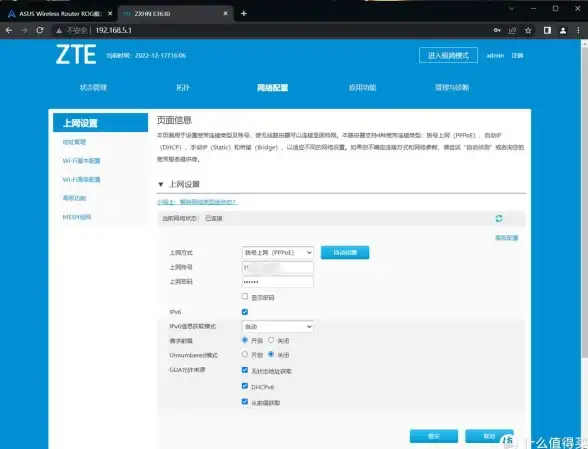The image size is (588, 449).
Task: Select 上网设置 in the sidebar
Action: (100, 123)
